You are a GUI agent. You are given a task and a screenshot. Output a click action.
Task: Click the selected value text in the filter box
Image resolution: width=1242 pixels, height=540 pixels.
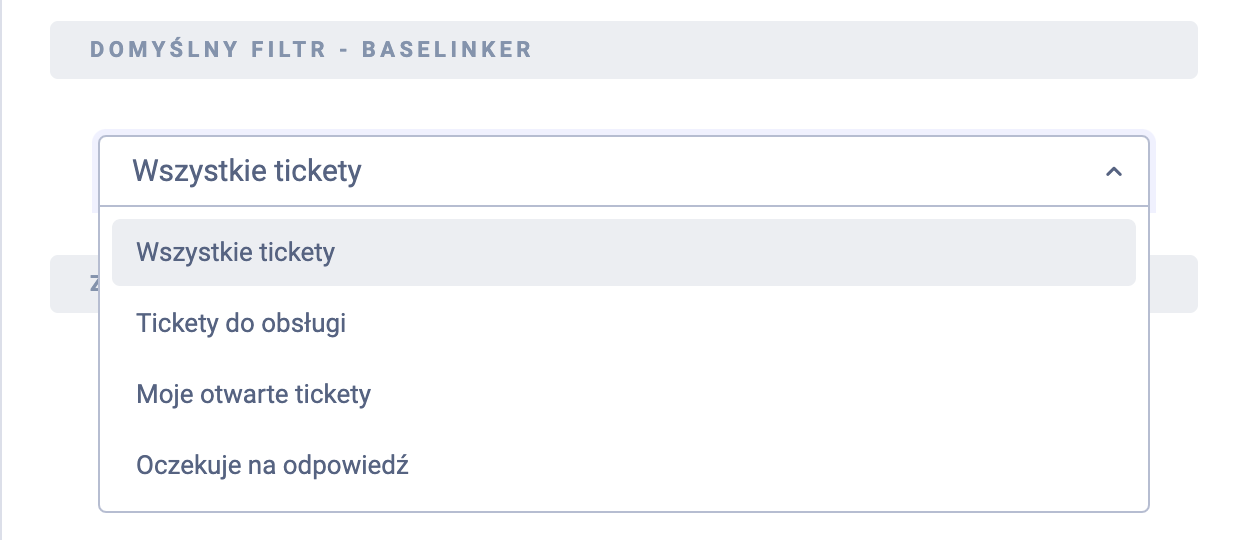coord(247,172)
